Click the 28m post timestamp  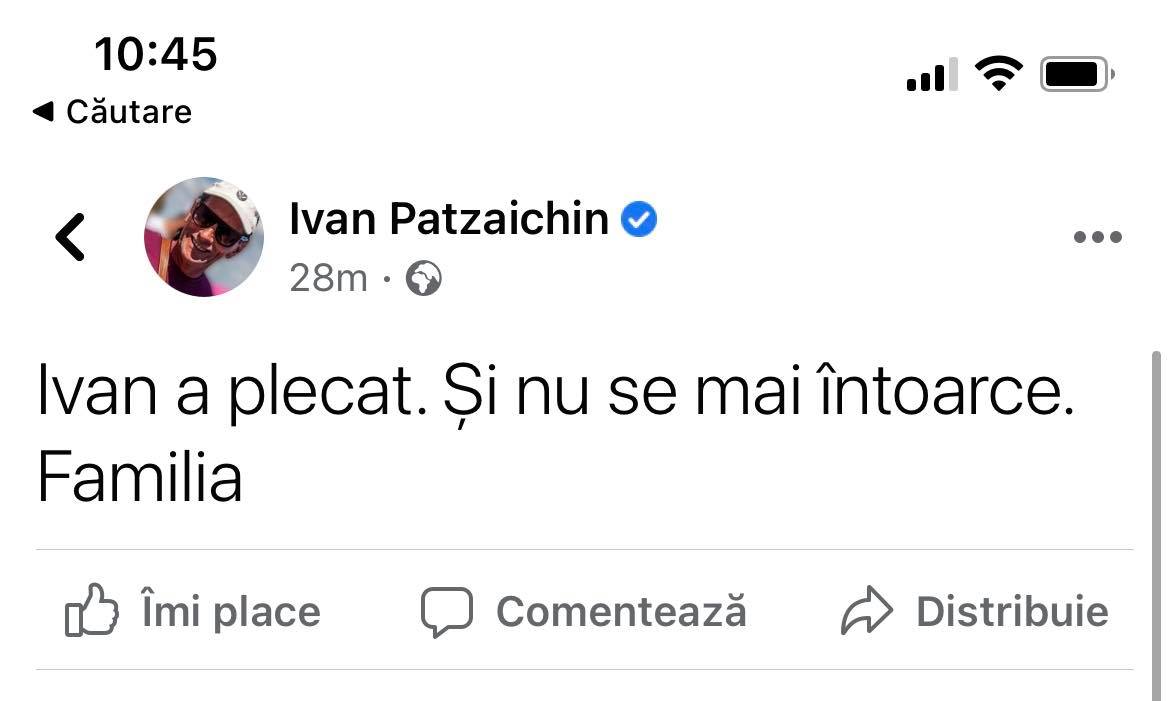click(328, 279)
